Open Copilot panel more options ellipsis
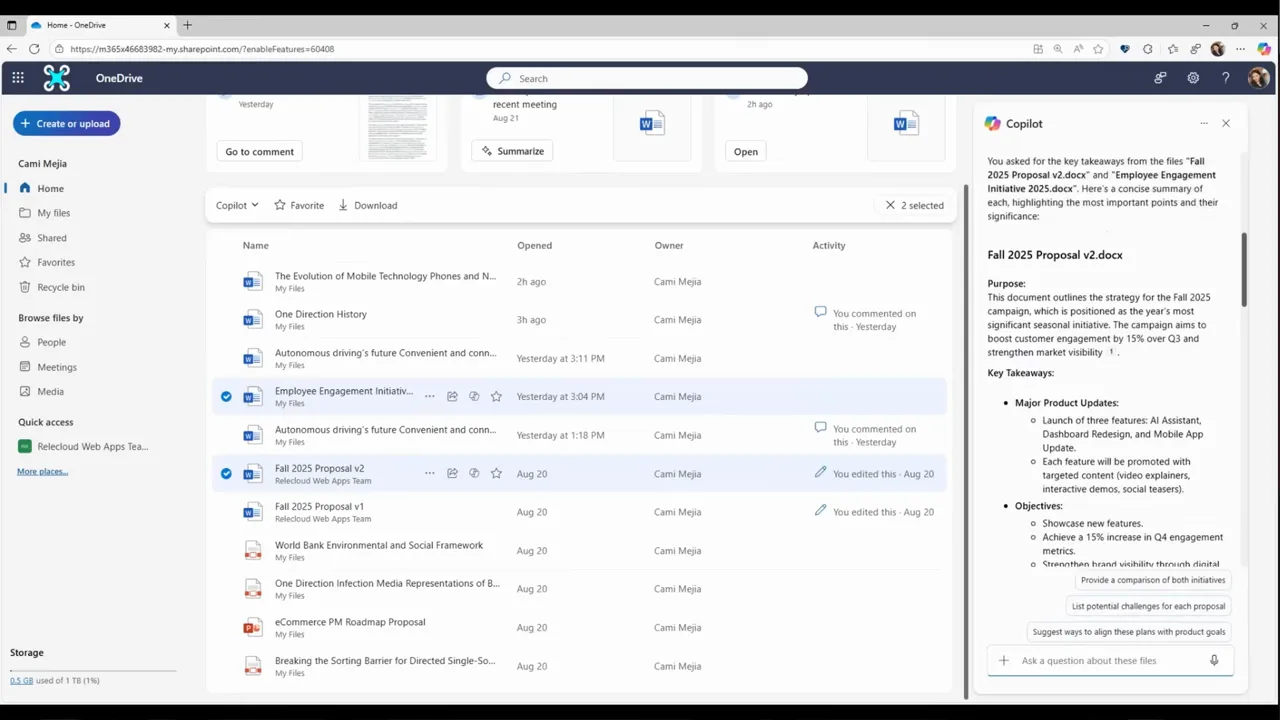1280x720 pixels. [1204, 123]
